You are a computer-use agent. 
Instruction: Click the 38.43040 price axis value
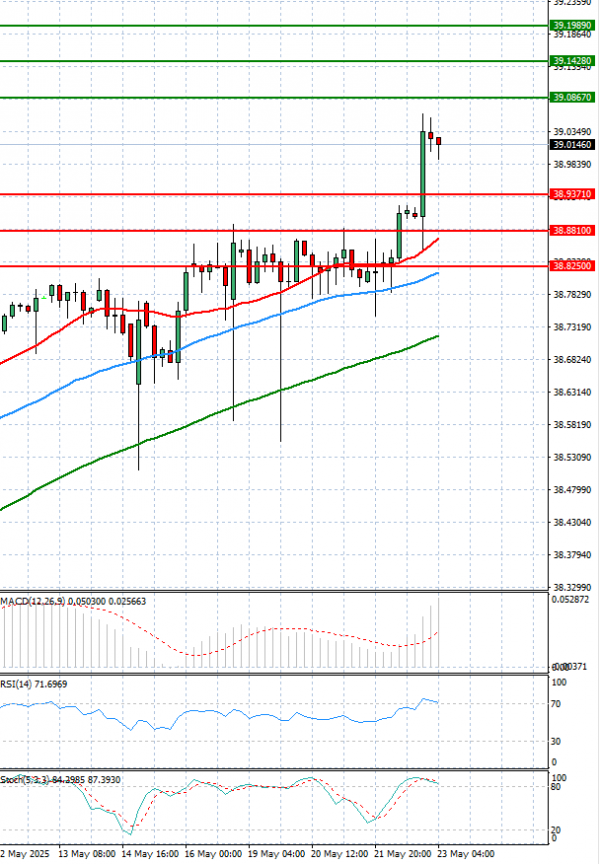pyautogui.click(x=572, y=522)
